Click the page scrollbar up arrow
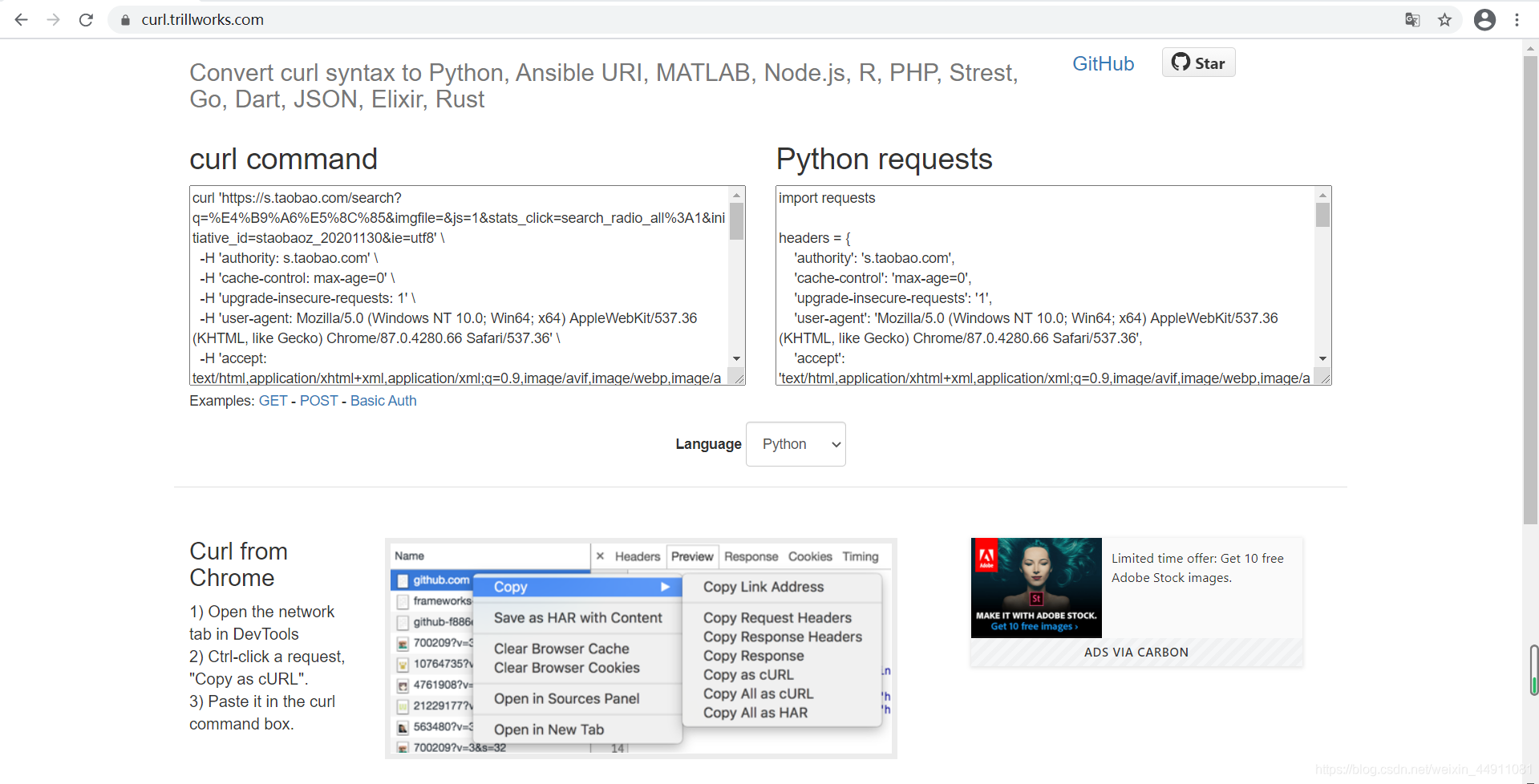Screen dimensions: 1539x784 point(1530,48)
